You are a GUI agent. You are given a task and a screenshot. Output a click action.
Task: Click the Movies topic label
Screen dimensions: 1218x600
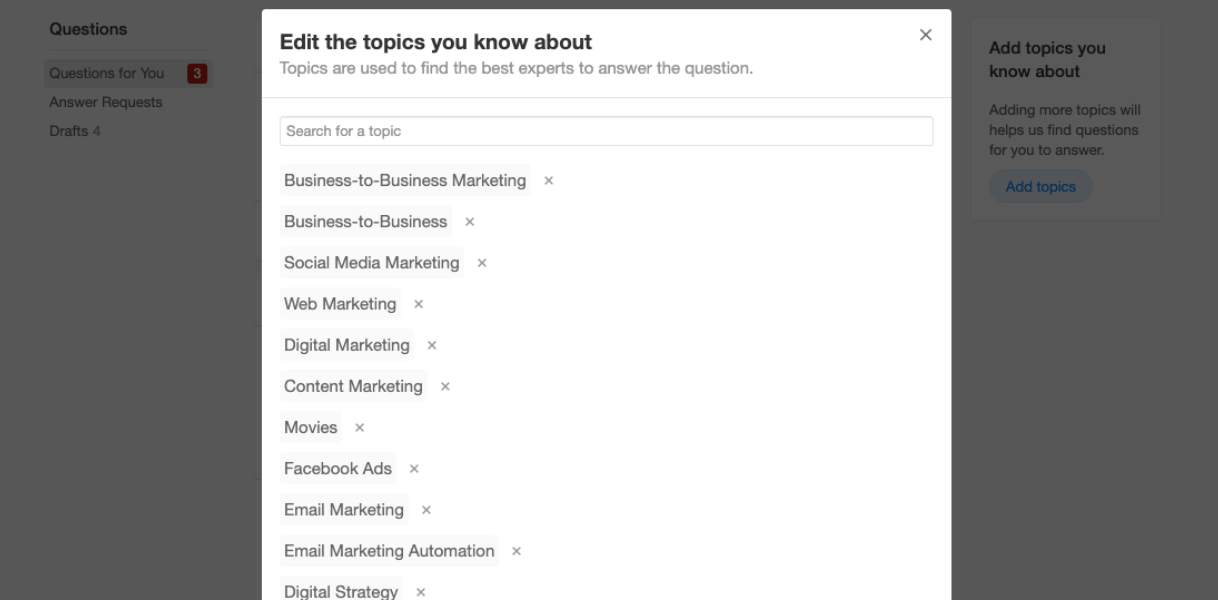pyautogui.click(x=311, y=427)
